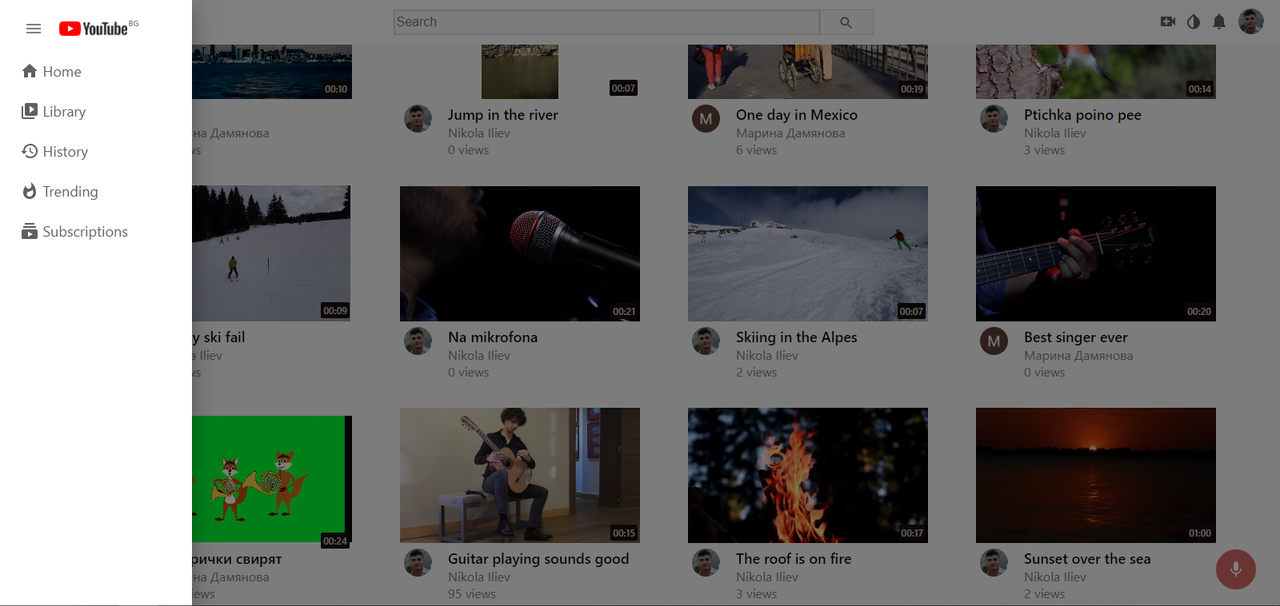Open The roof is on fire thumbnail

click(808, 475)
